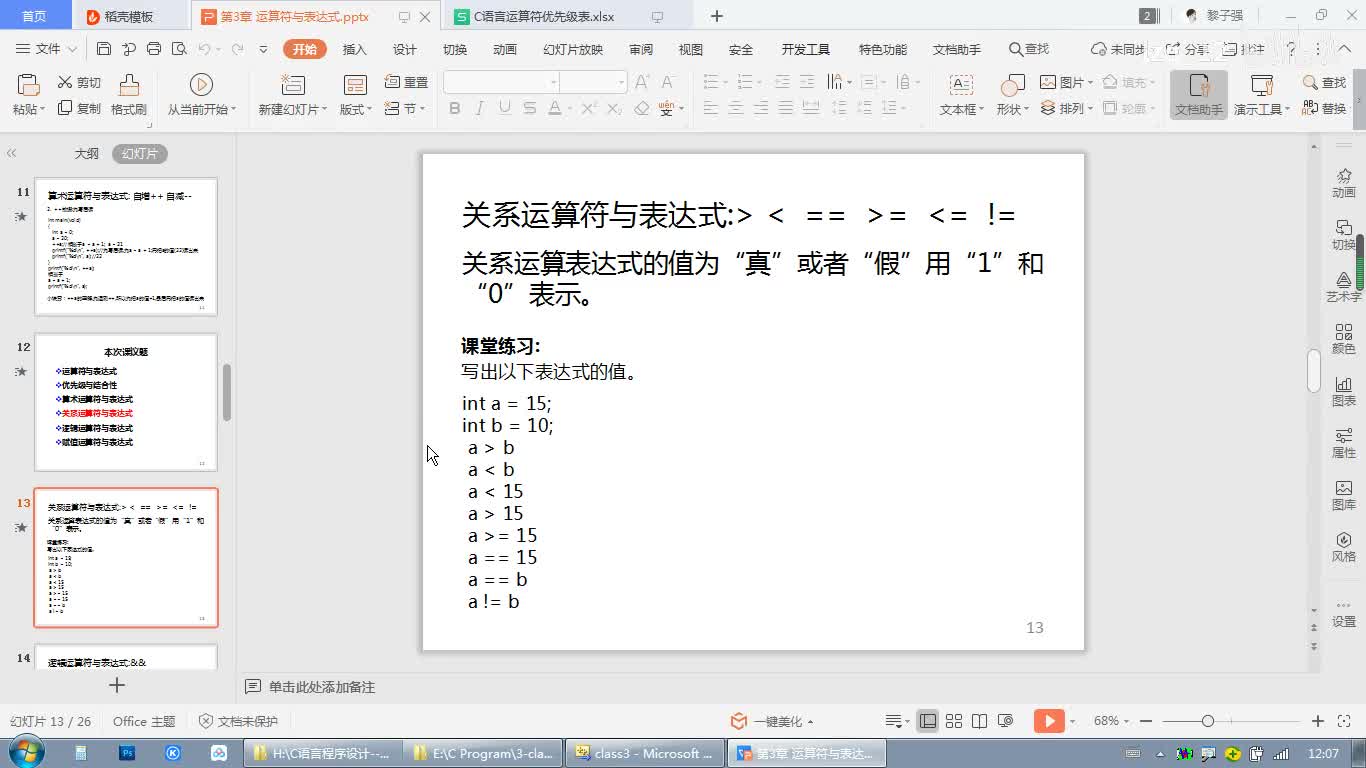Start slideshow with orange play button
The image size is (1366, 768).
coord(1047,721)
